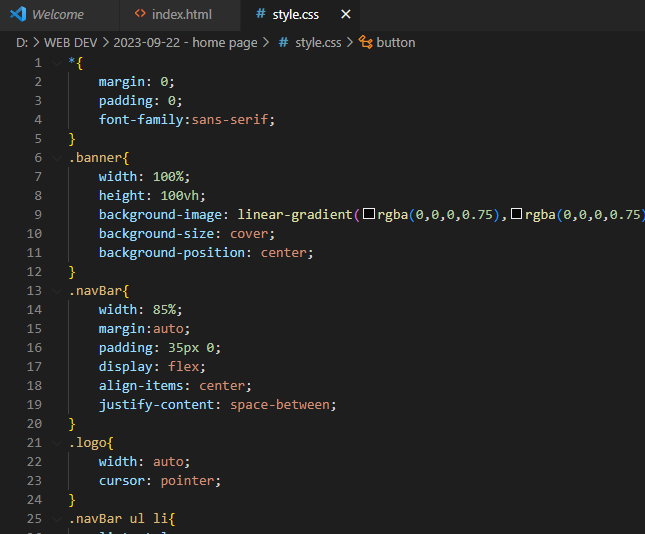This screenshot has width=645, height=534.
Task: Click the 'space-between' value
Action: click(x=280, y=405)
